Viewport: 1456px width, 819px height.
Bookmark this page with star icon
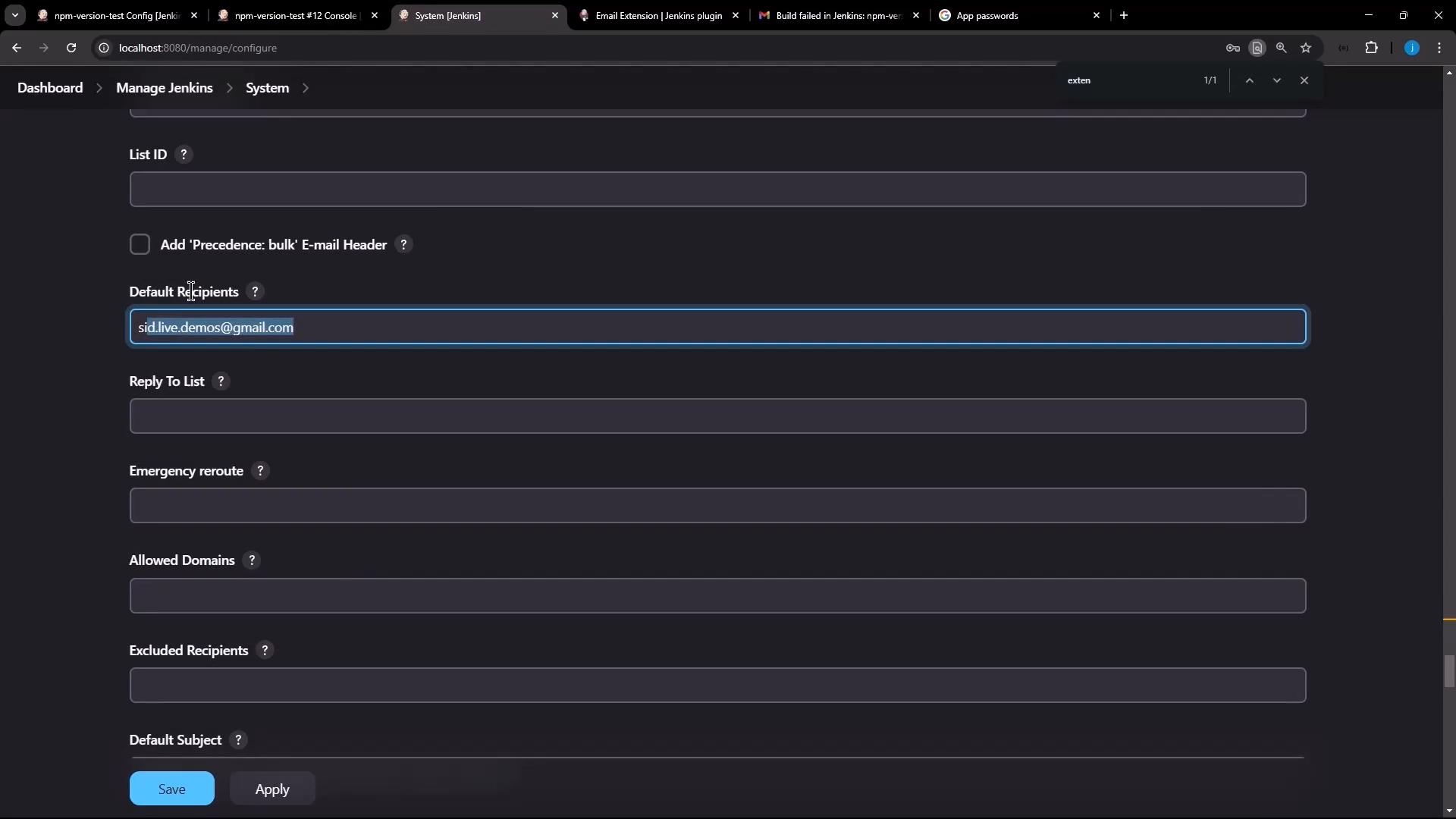[x=1306, y=48]
